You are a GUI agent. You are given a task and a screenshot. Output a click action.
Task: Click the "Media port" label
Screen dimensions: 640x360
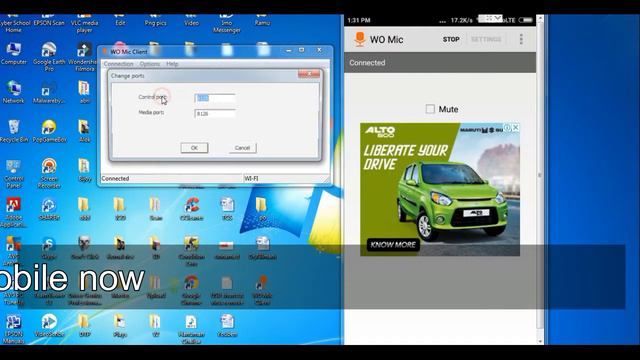click(x=151, y=112)
